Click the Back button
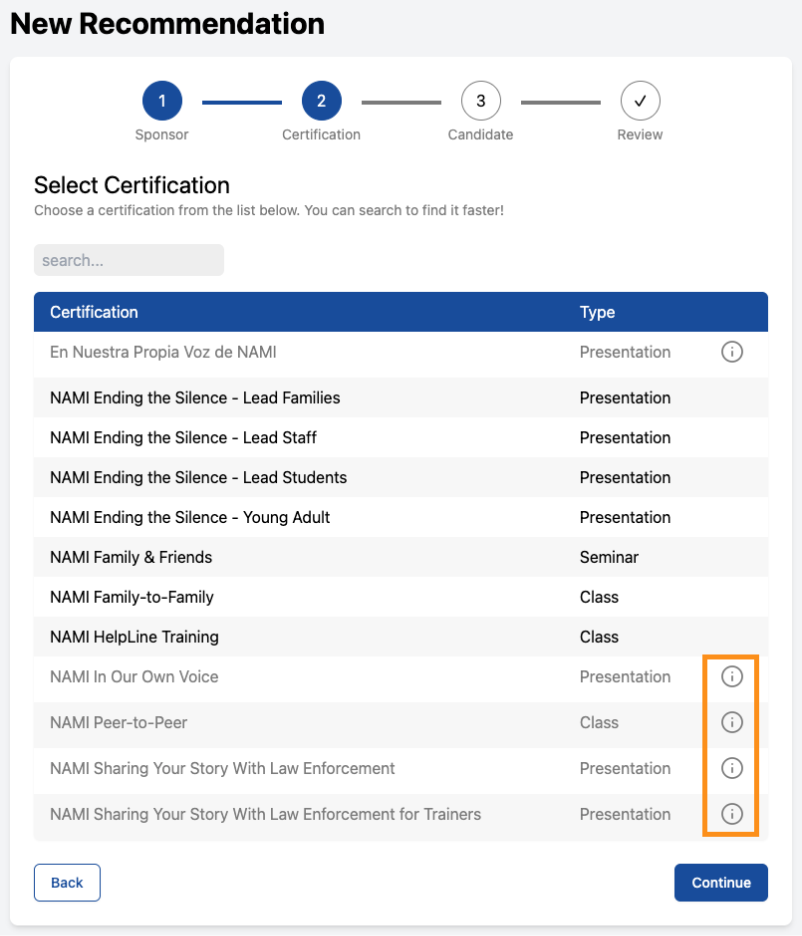Screen dimensions: 802x936 [x=67, y=882]
